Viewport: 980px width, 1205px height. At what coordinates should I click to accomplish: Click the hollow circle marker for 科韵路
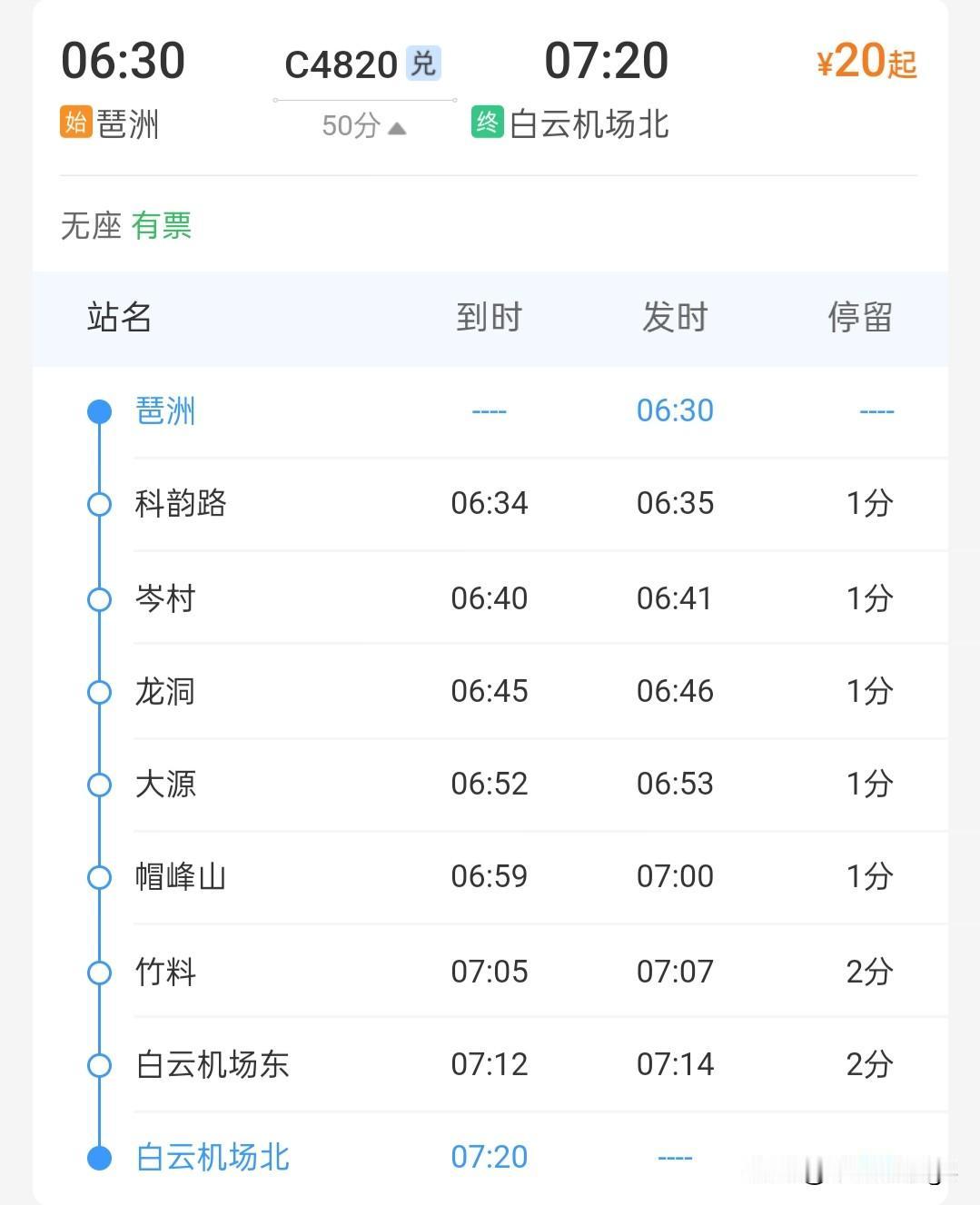tap(99, 504)
